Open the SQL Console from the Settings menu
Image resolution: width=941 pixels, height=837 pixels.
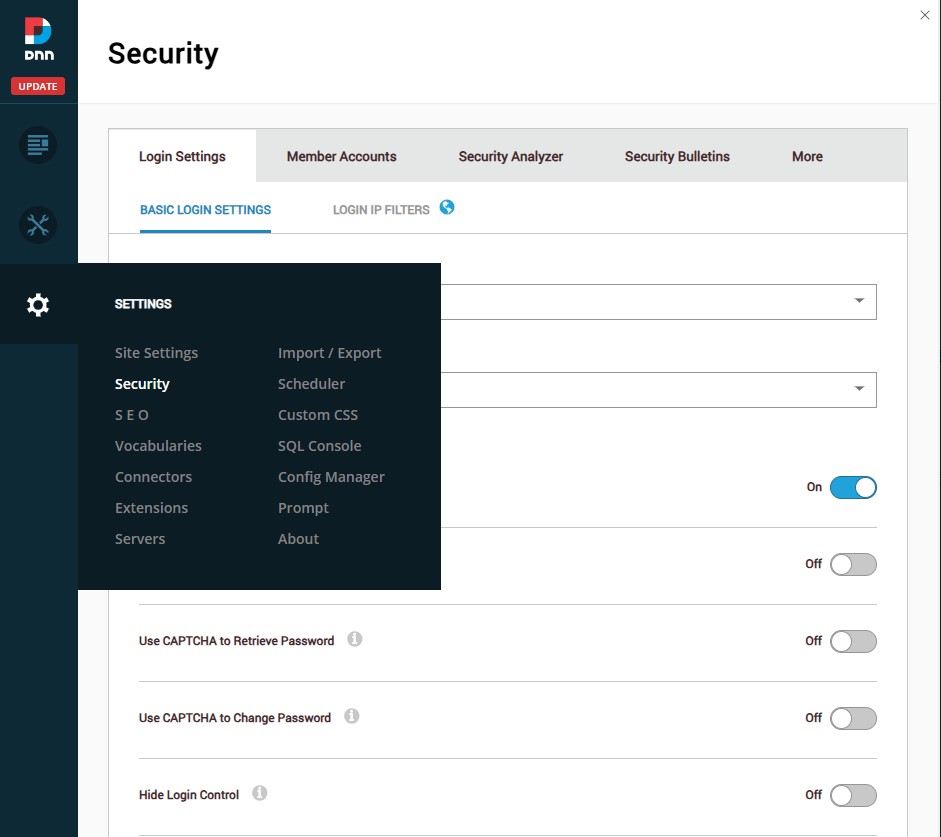click(319, 445)
